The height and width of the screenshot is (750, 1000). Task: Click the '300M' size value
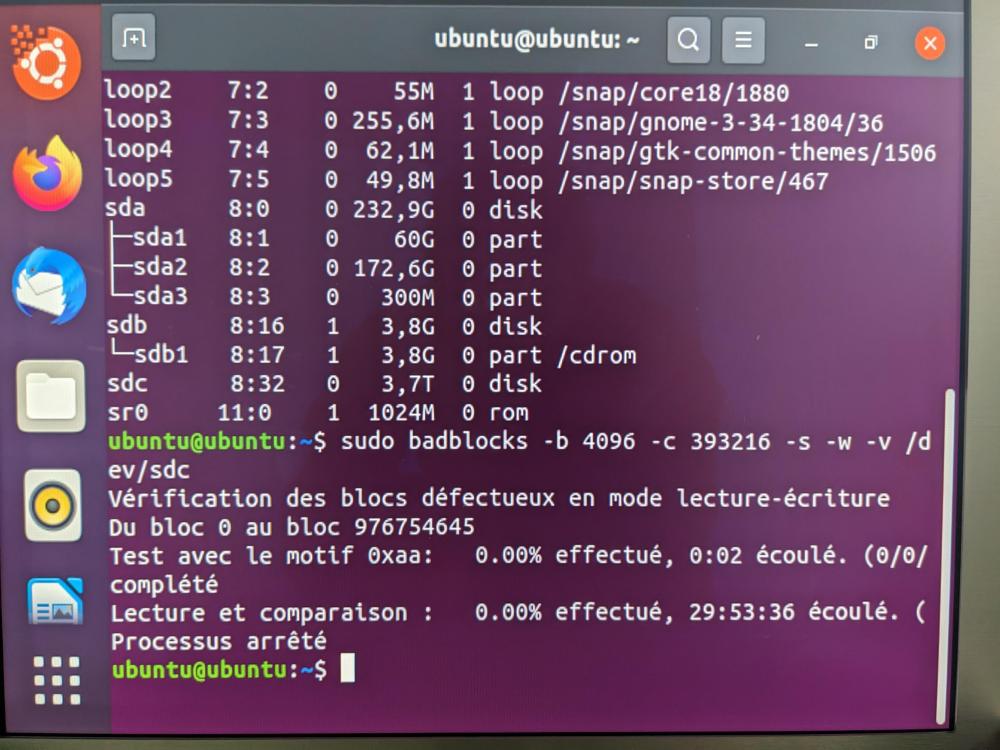[408, 298]
